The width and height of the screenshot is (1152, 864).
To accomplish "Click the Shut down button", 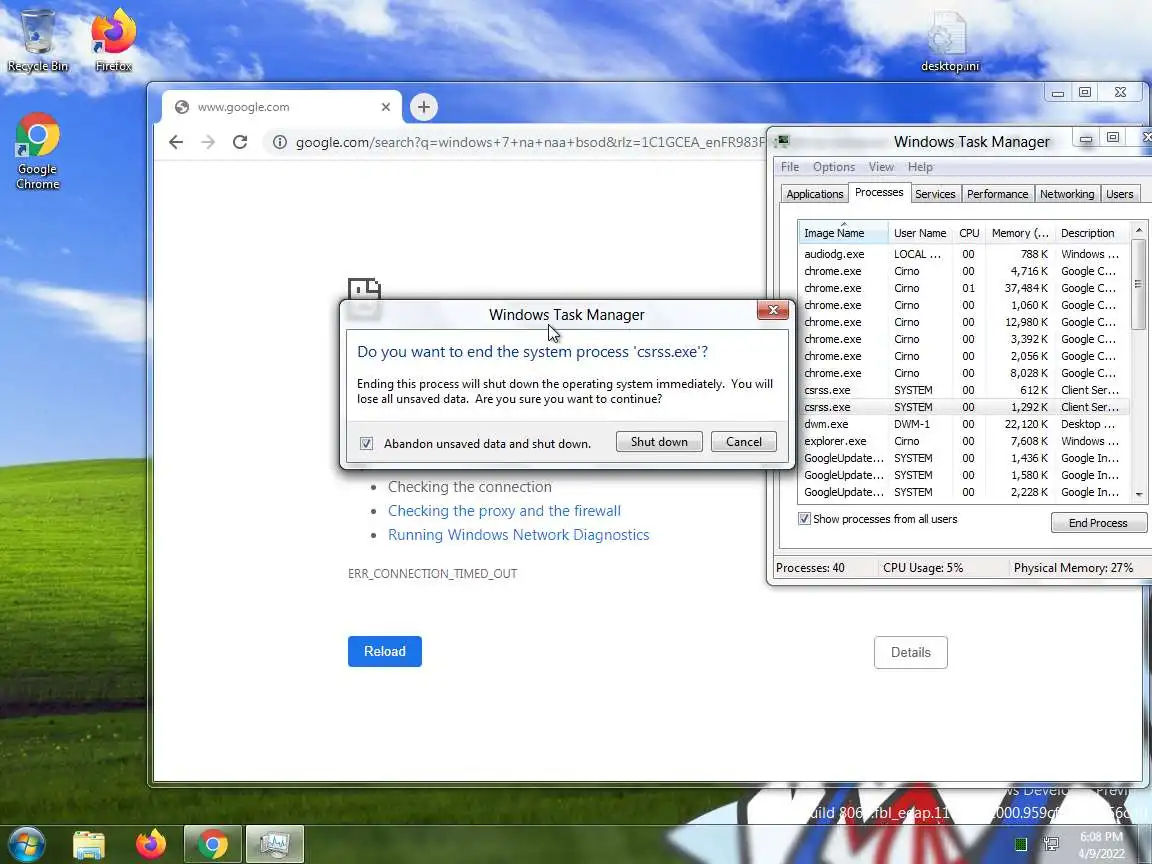I will tap(659, 442).
